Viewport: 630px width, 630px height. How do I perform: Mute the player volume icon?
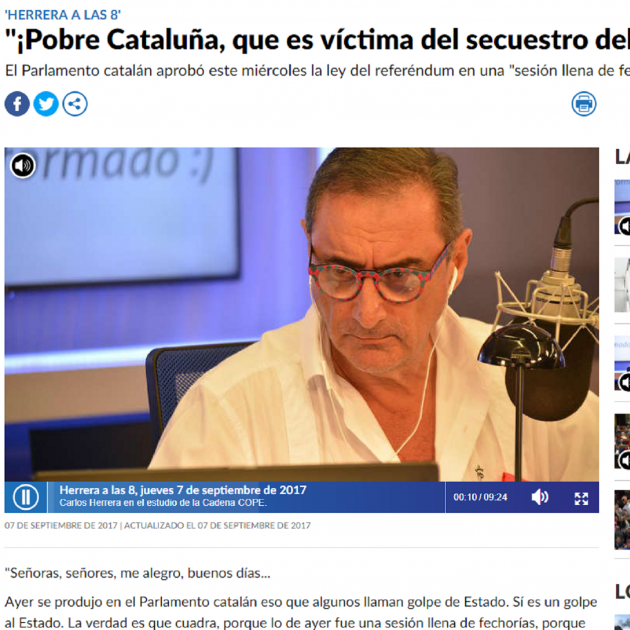pyautogui.click(x=540, y=497)
